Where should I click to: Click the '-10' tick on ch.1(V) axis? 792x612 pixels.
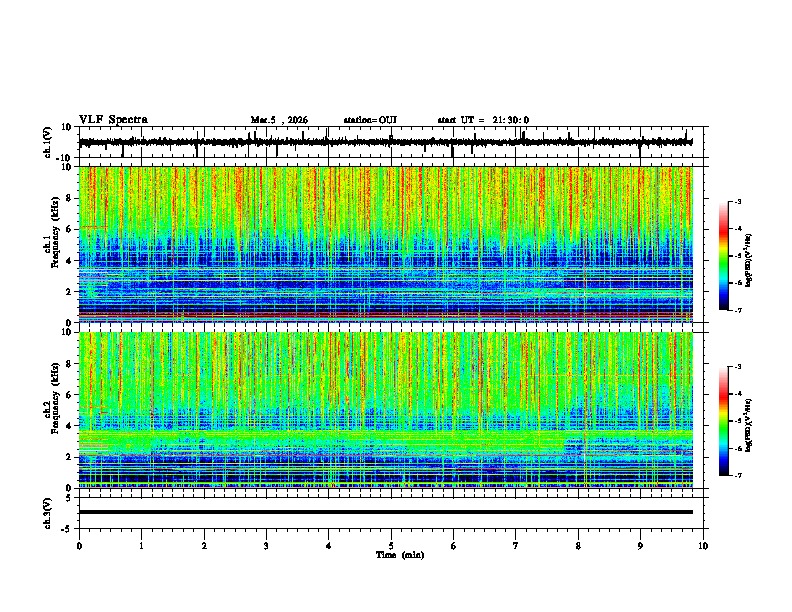pos(64,158)
